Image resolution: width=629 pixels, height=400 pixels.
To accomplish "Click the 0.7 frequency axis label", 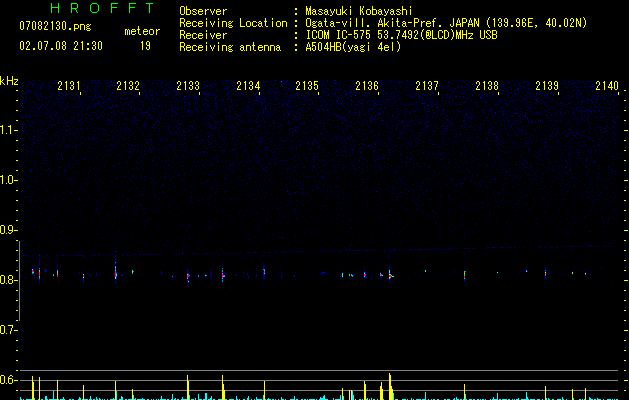I will pyautogui.click(x=9, y=330).
